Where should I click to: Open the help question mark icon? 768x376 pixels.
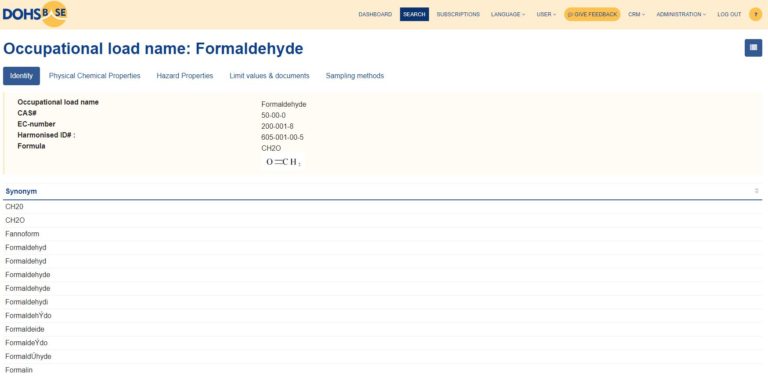755,14
